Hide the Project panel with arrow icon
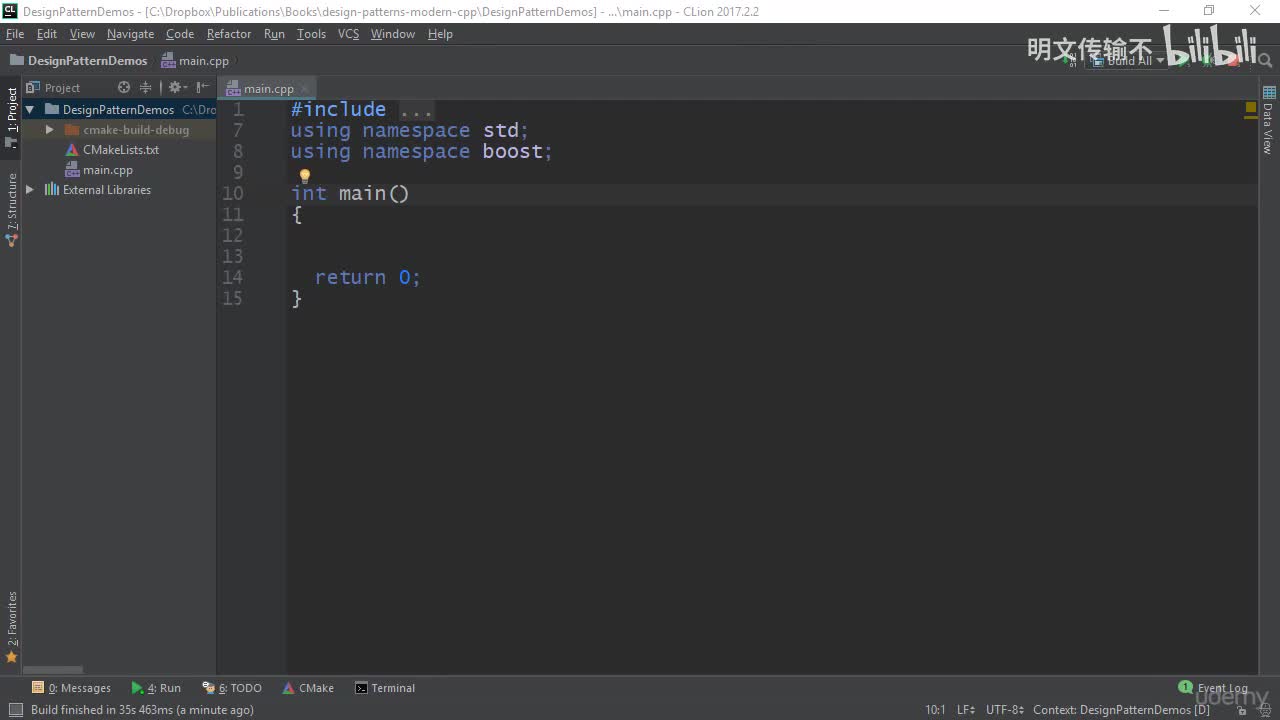This screenshot has height=720, width=1280. coord(203,88)
